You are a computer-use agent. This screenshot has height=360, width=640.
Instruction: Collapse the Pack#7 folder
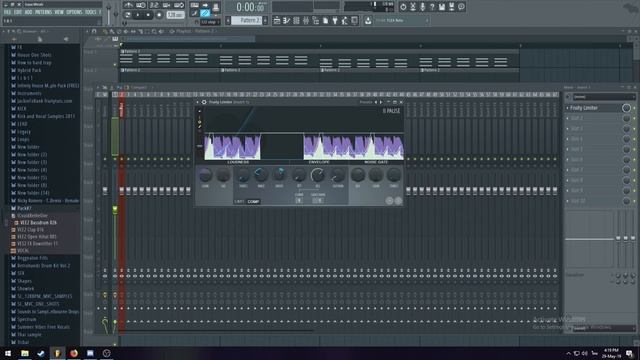click(24, 208)
